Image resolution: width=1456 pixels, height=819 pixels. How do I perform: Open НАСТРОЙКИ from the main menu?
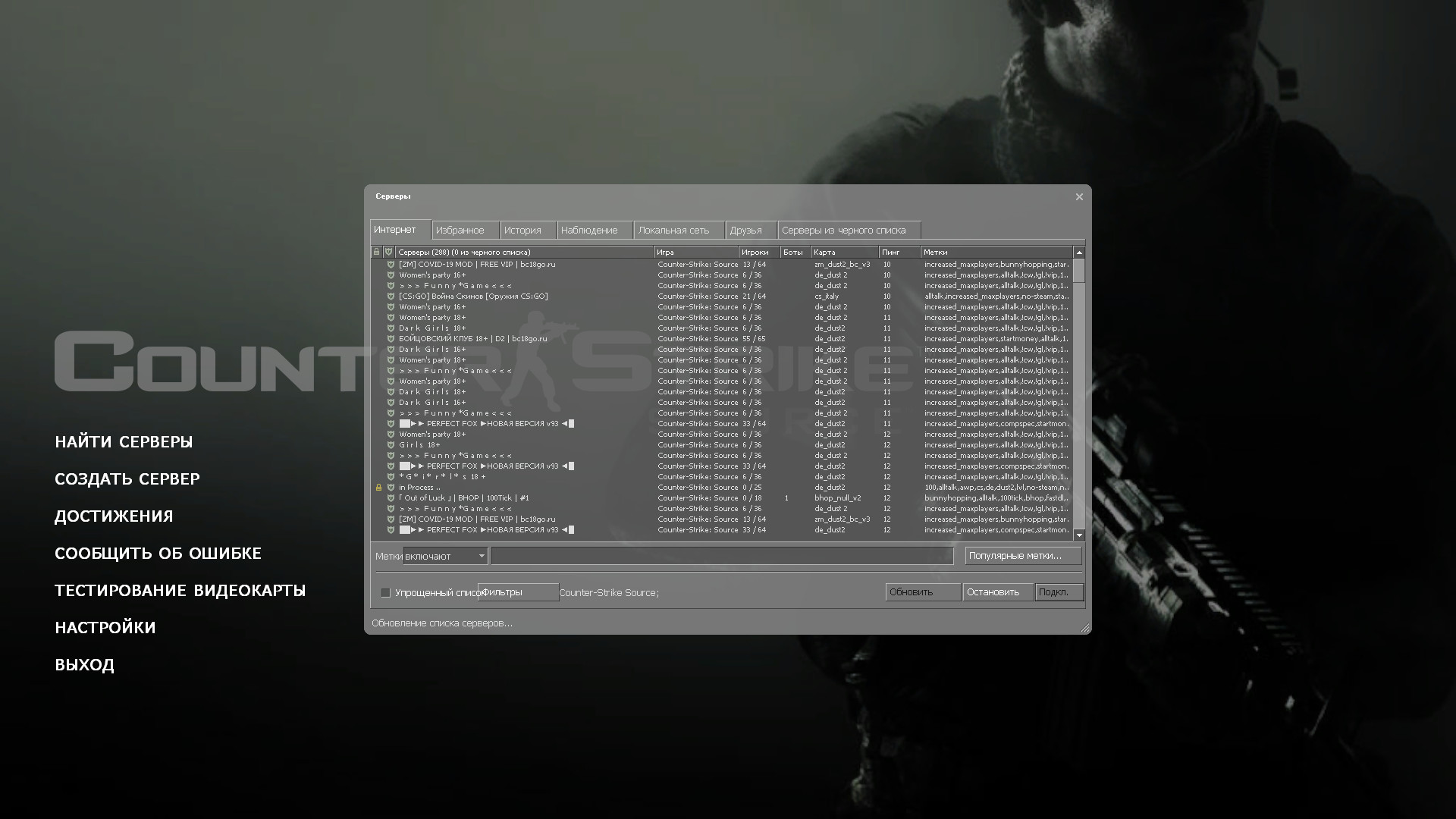click(105, 628)
